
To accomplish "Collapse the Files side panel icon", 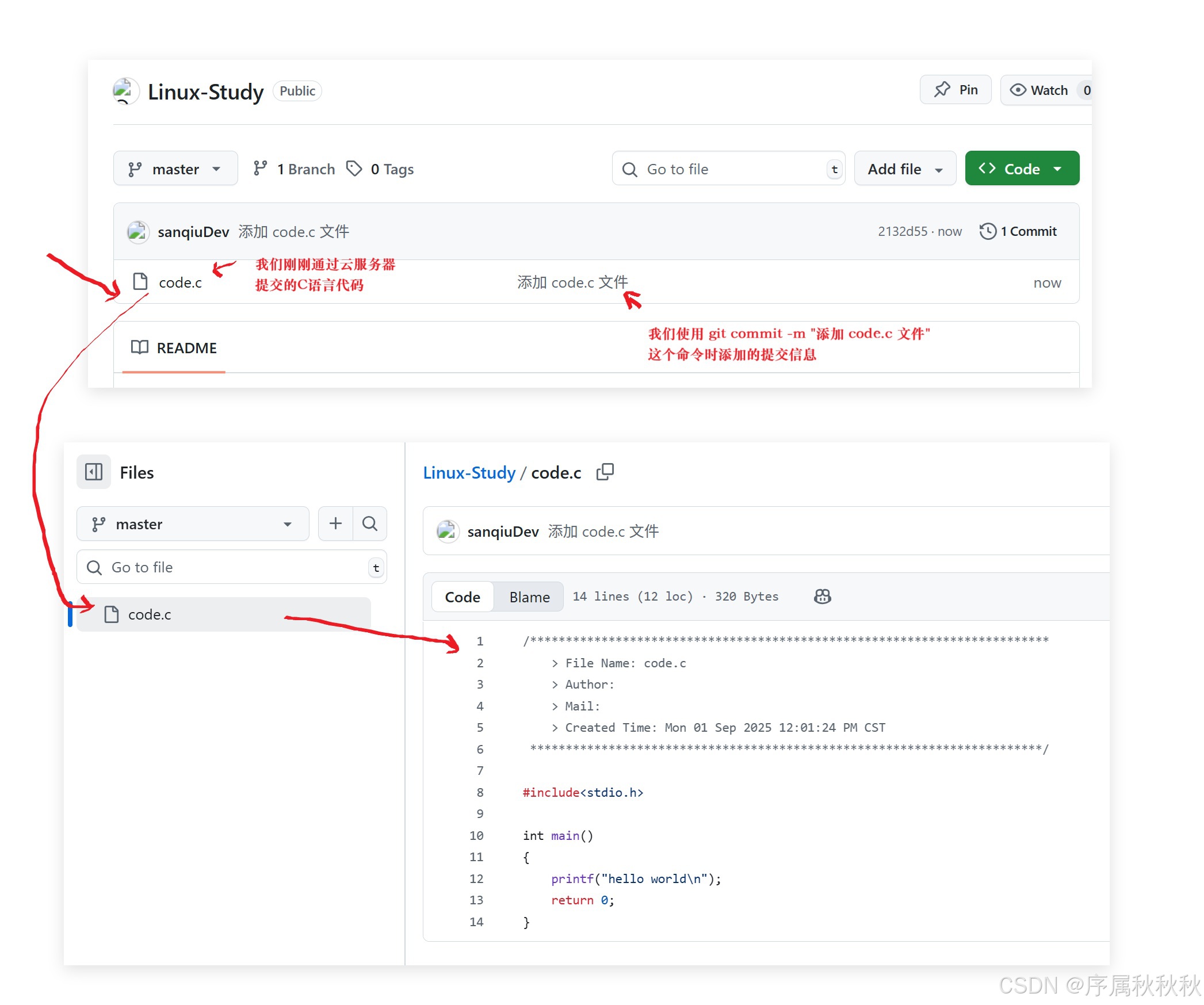I will pos(94,472).
